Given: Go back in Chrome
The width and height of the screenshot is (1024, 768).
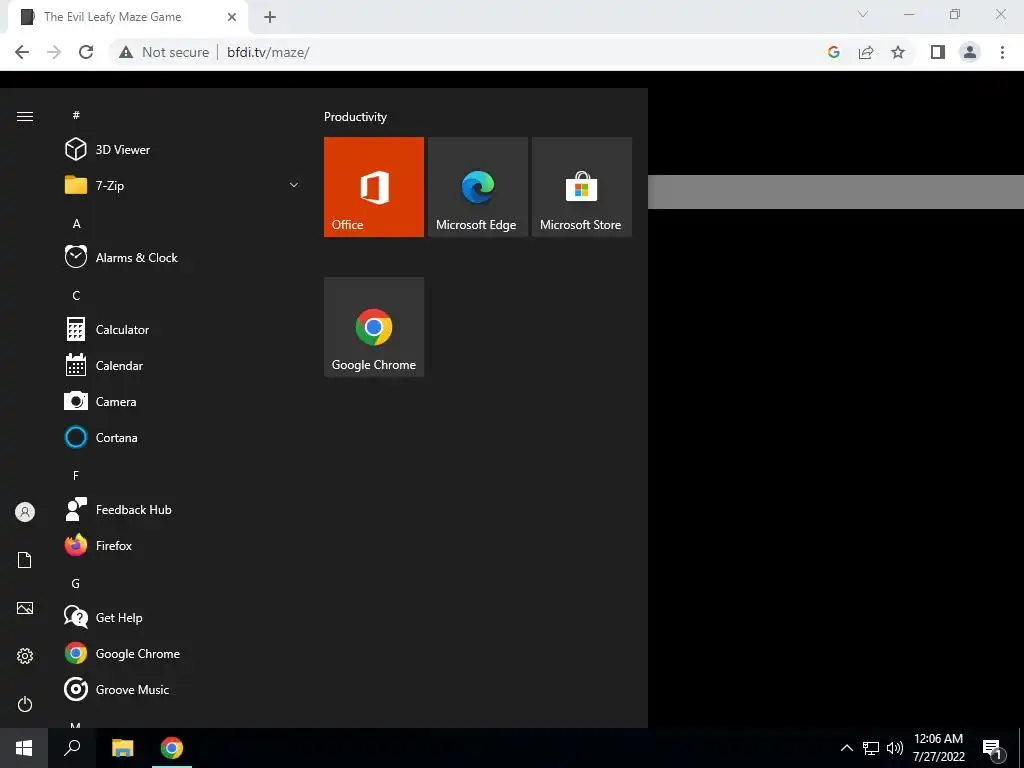Looking at the screenshot, I should click(22, 52).
